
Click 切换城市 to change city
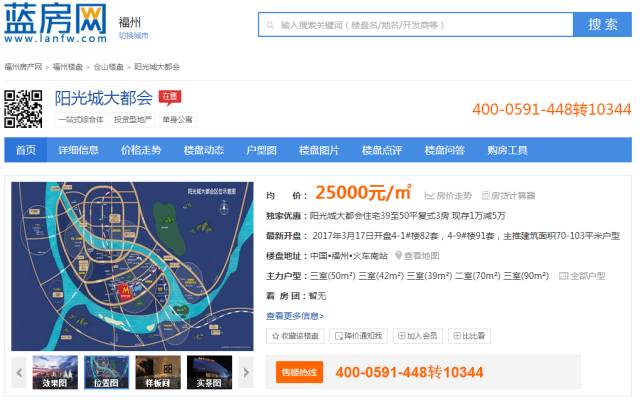pyautogui.click(x=133, y=36)
